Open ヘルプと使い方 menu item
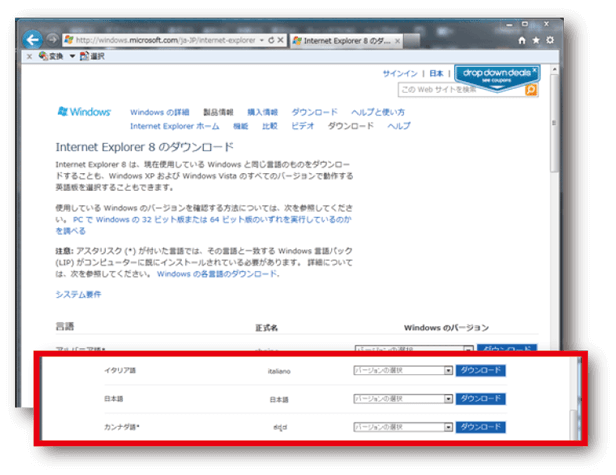The image size is (616, 475). pos(378,112)
